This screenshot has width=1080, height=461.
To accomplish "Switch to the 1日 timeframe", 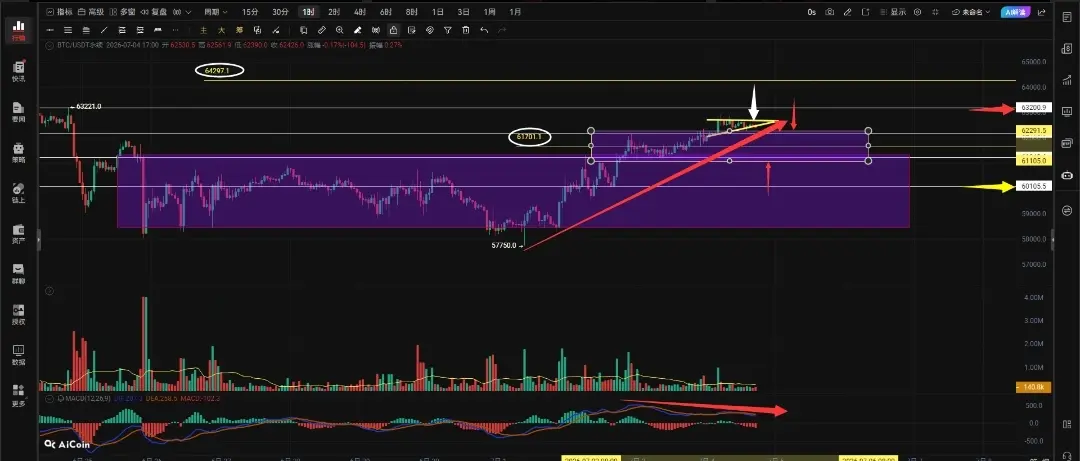I will [x=437, y=12].
